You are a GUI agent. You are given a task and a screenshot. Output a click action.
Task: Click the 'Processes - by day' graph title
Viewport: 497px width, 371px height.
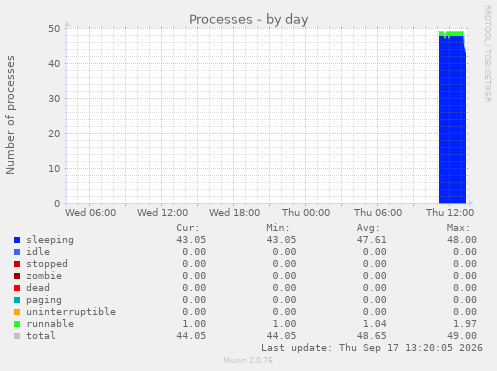tap(249, 20)
